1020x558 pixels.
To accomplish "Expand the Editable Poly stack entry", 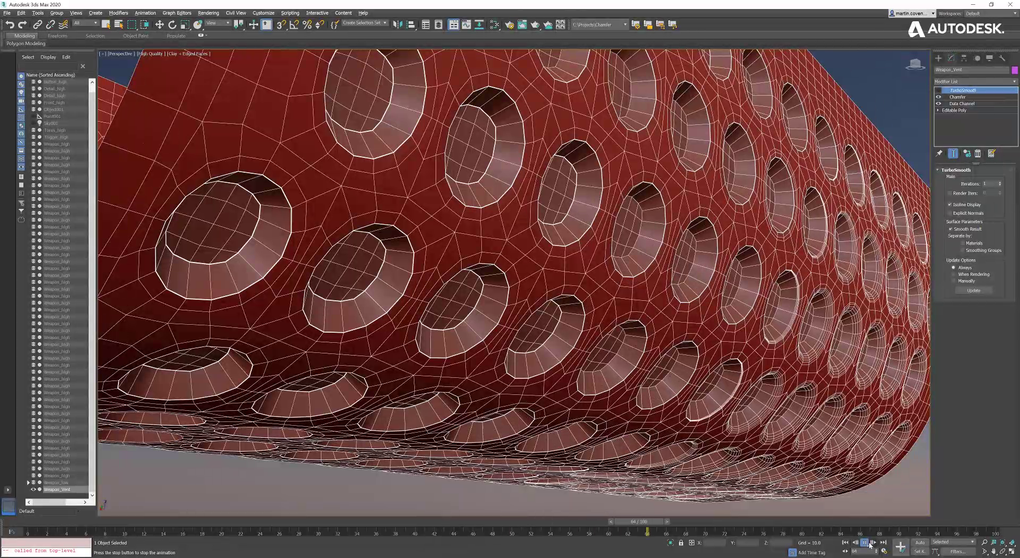I will pos(938,110).
